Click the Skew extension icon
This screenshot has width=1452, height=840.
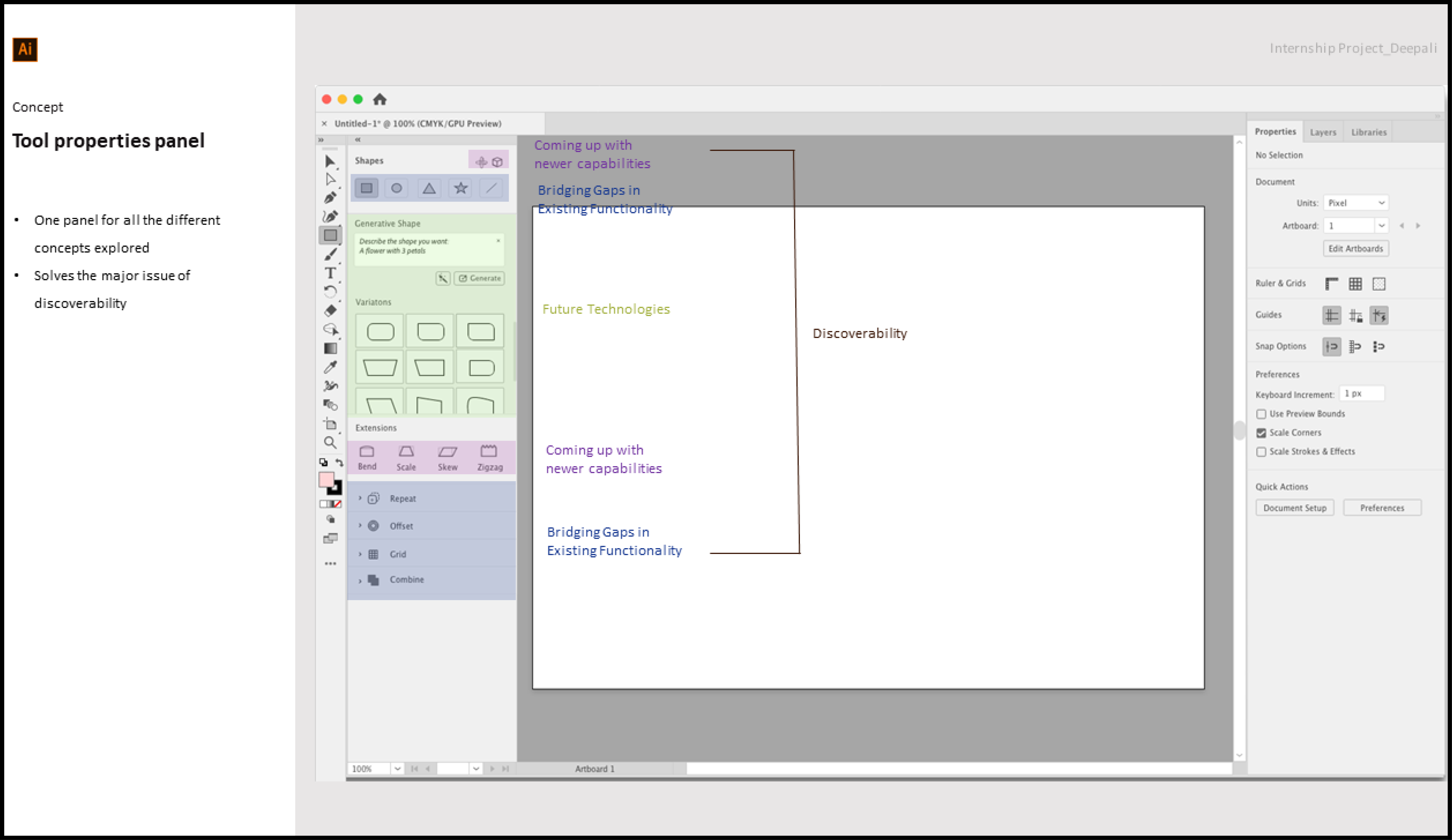pos(447,452)
